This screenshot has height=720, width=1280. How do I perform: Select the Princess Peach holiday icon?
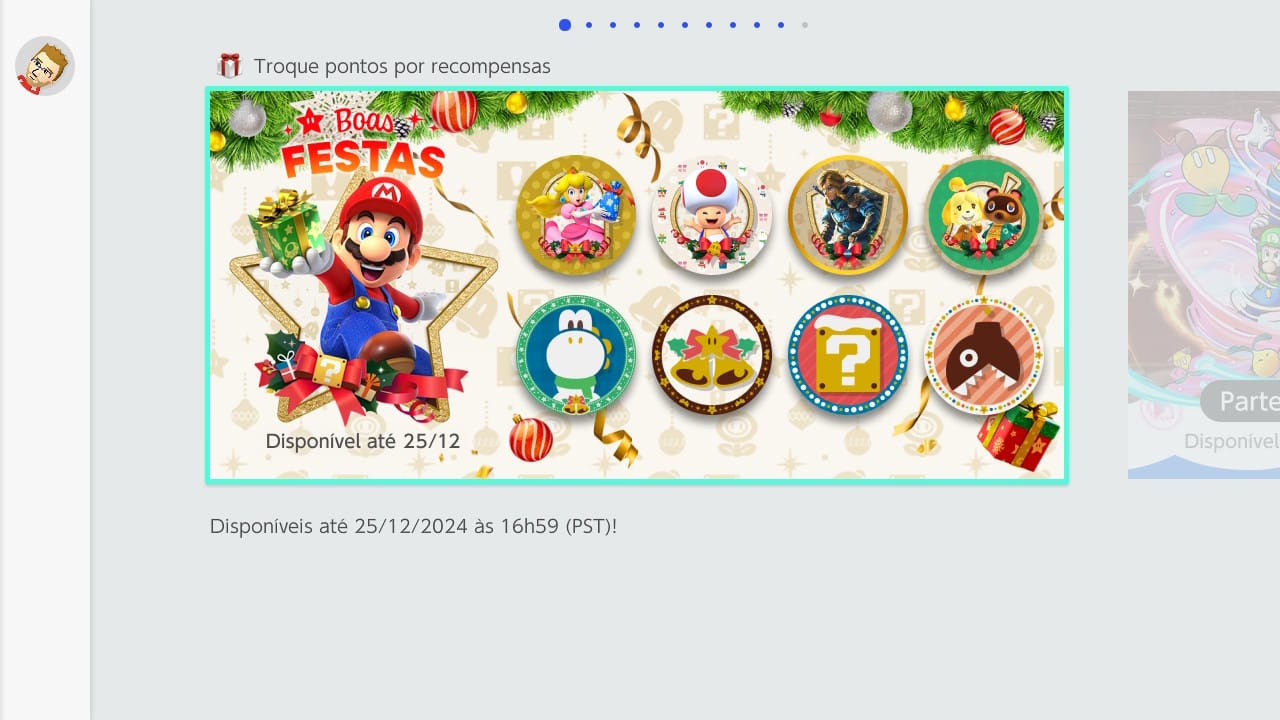[x=576, y=215]
